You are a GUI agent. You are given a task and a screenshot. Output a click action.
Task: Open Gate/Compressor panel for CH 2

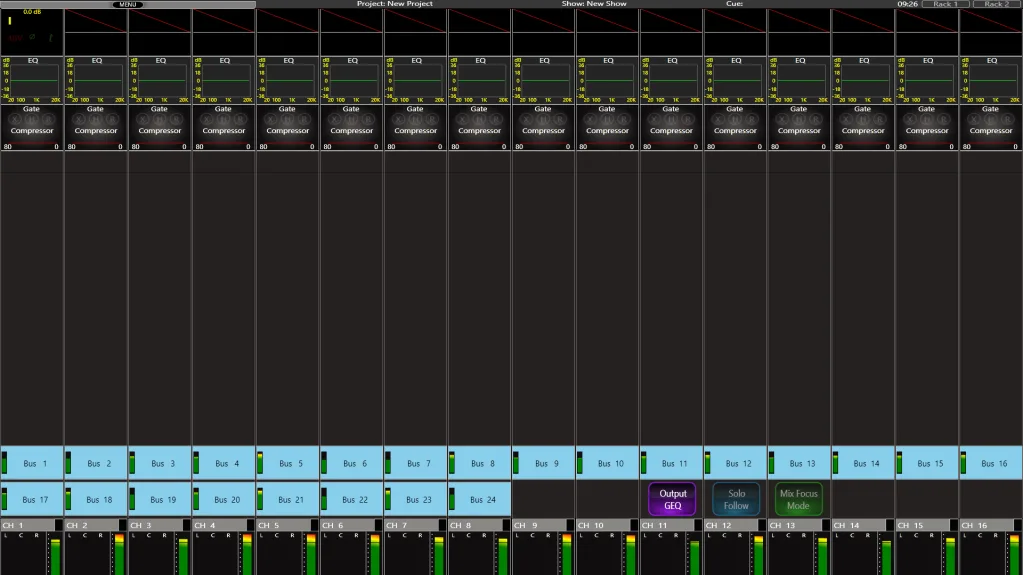click(96, 127)
